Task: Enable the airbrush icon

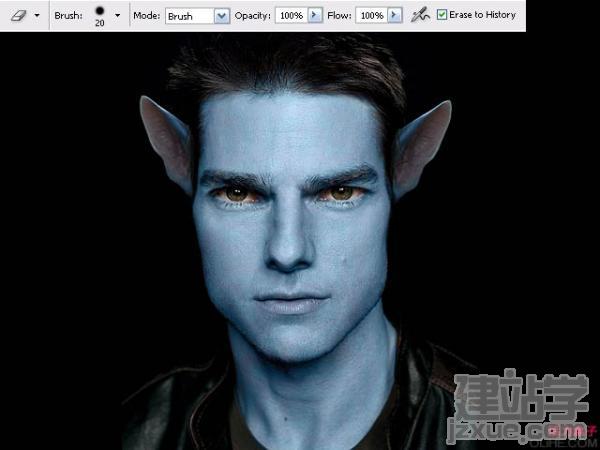Action: pyautogui.click(x=420, y=16)
